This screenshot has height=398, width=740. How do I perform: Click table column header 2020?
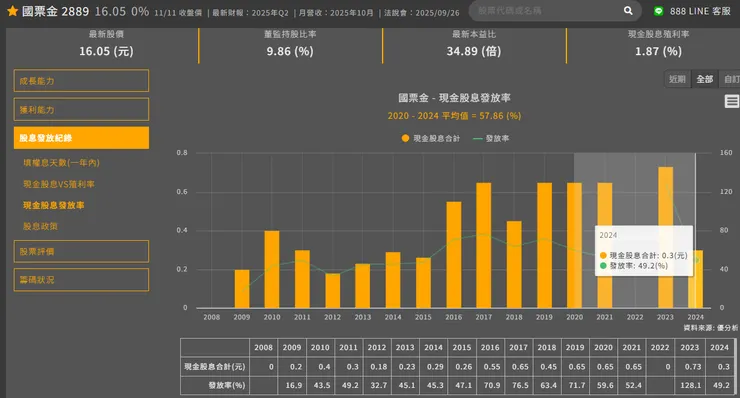pyautogui.click(x=603, y=347)
